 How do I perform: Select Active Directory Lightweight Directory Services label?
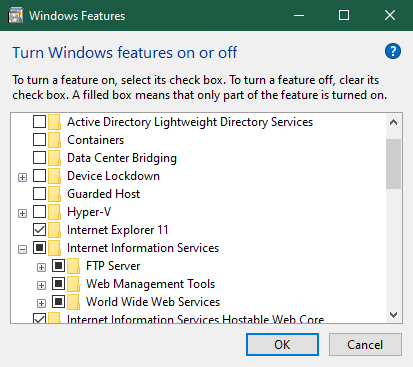[190, 122]
